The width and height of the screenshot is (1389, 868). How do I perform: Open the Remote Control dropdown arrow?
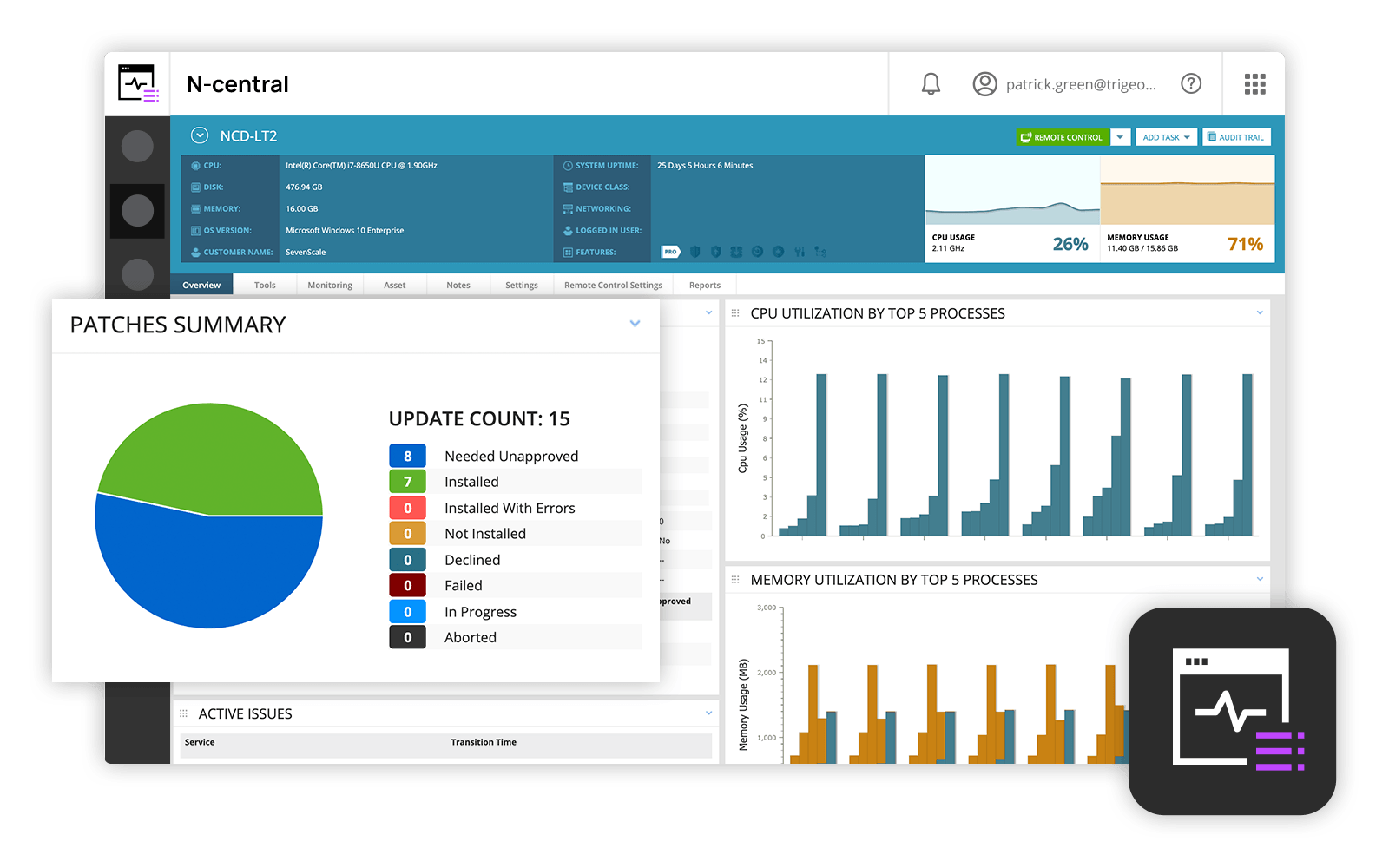[x=1121, y=136]
